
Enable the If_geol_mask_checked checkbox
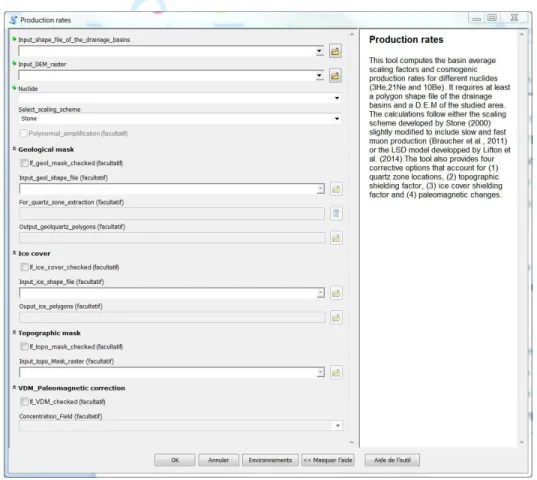(24, 163)
